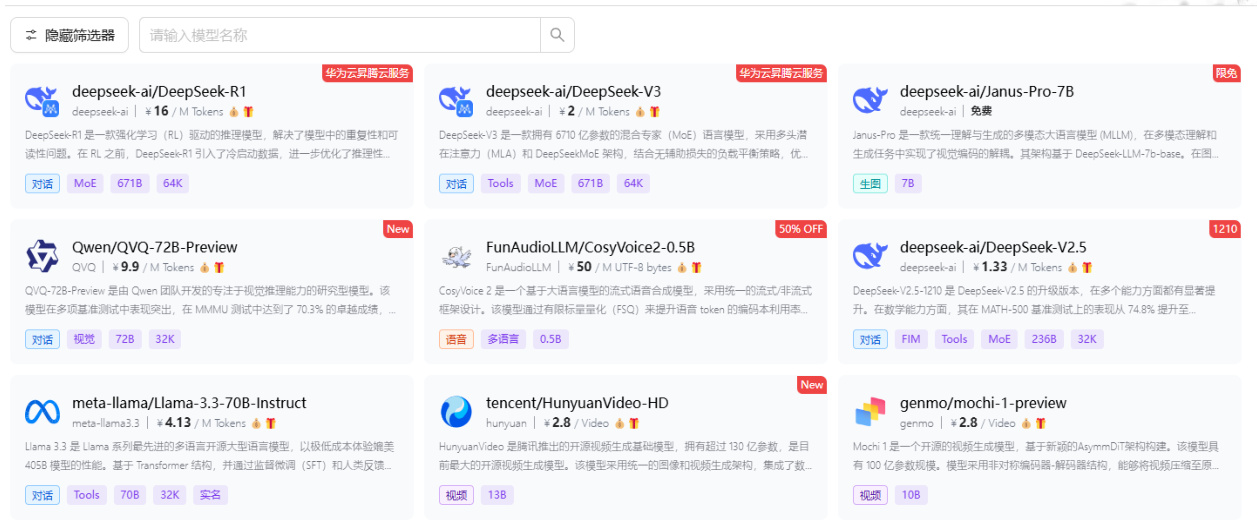The width and height of the screenshot is (1257, 528).
Task: Click the fire icon on the DeepSeek-V3 card
Action: coord(641,112)
